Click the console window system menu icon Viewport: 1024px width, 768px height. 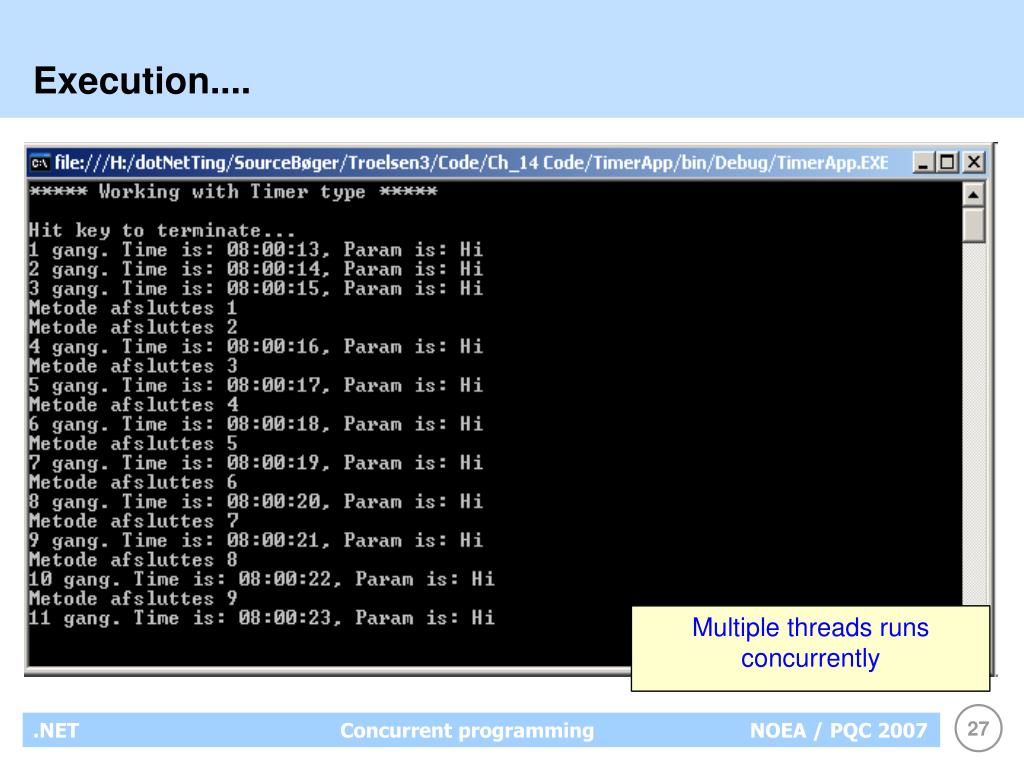coord(40,163)
